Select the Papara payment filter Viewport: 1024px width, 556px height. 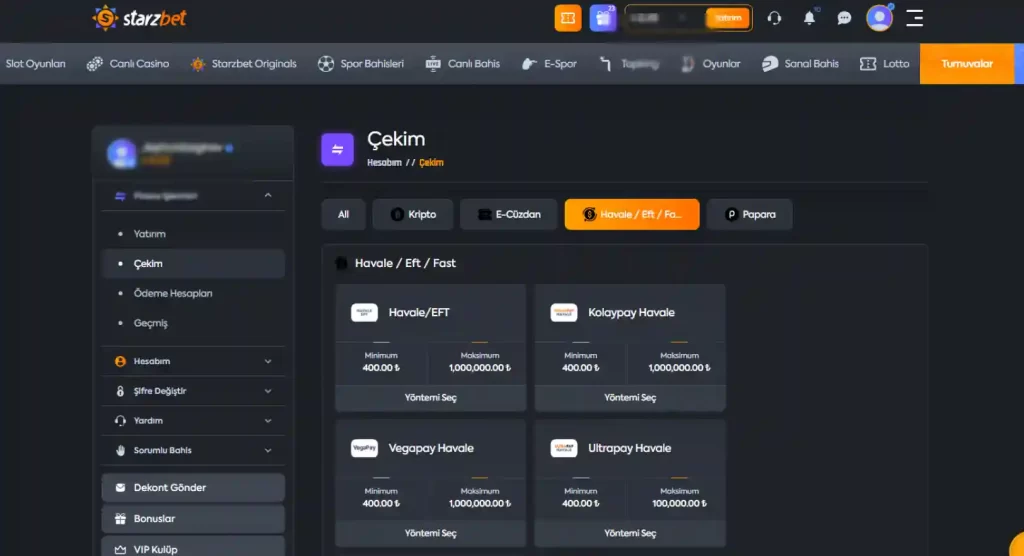point(750,214)
